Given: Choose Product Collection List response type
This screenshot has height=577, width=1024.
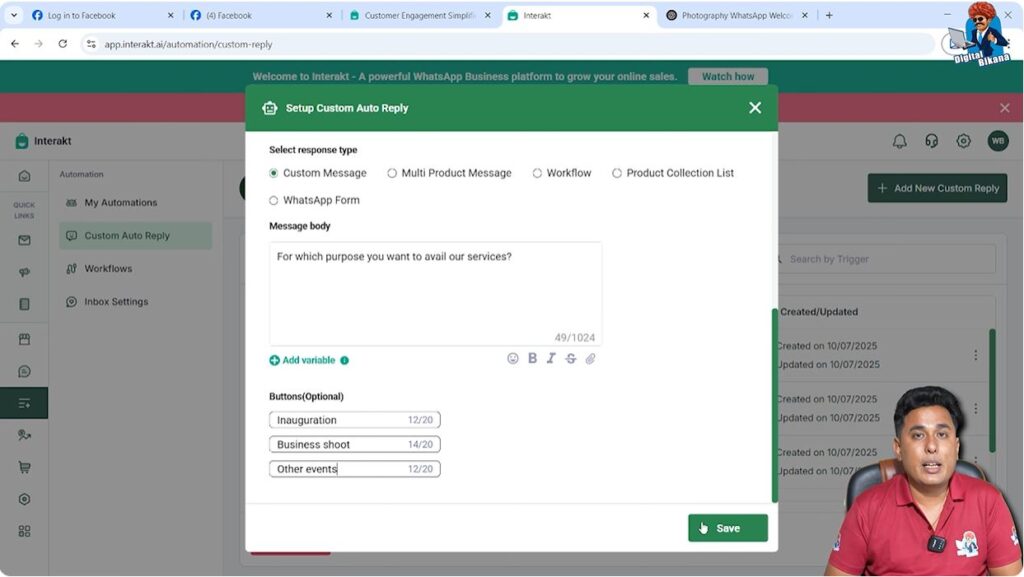Looking at the screenshot, I should click(x=617, y=172).
